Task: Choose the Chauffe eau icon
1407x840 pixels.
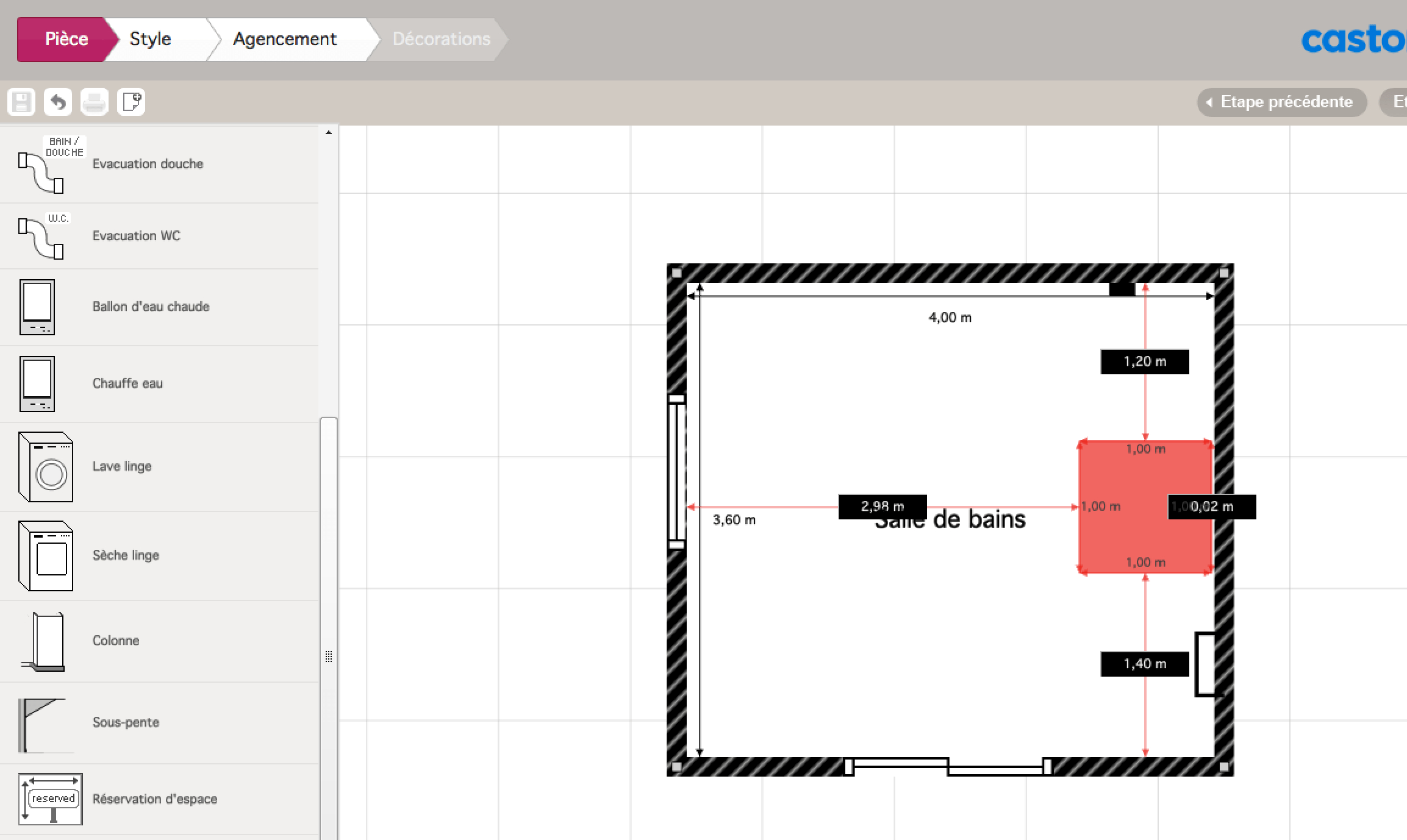Action: tap(37, 383)
